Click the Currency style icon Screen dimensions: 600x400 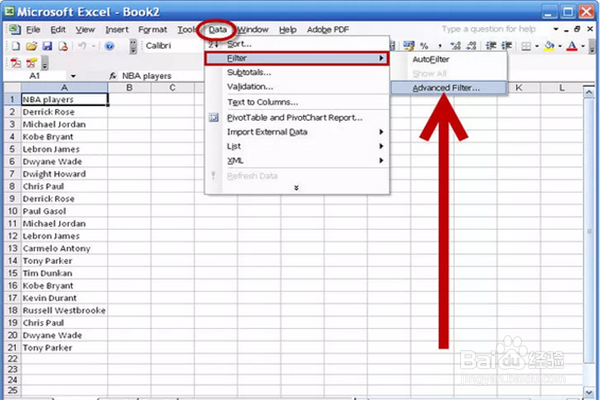409,46
